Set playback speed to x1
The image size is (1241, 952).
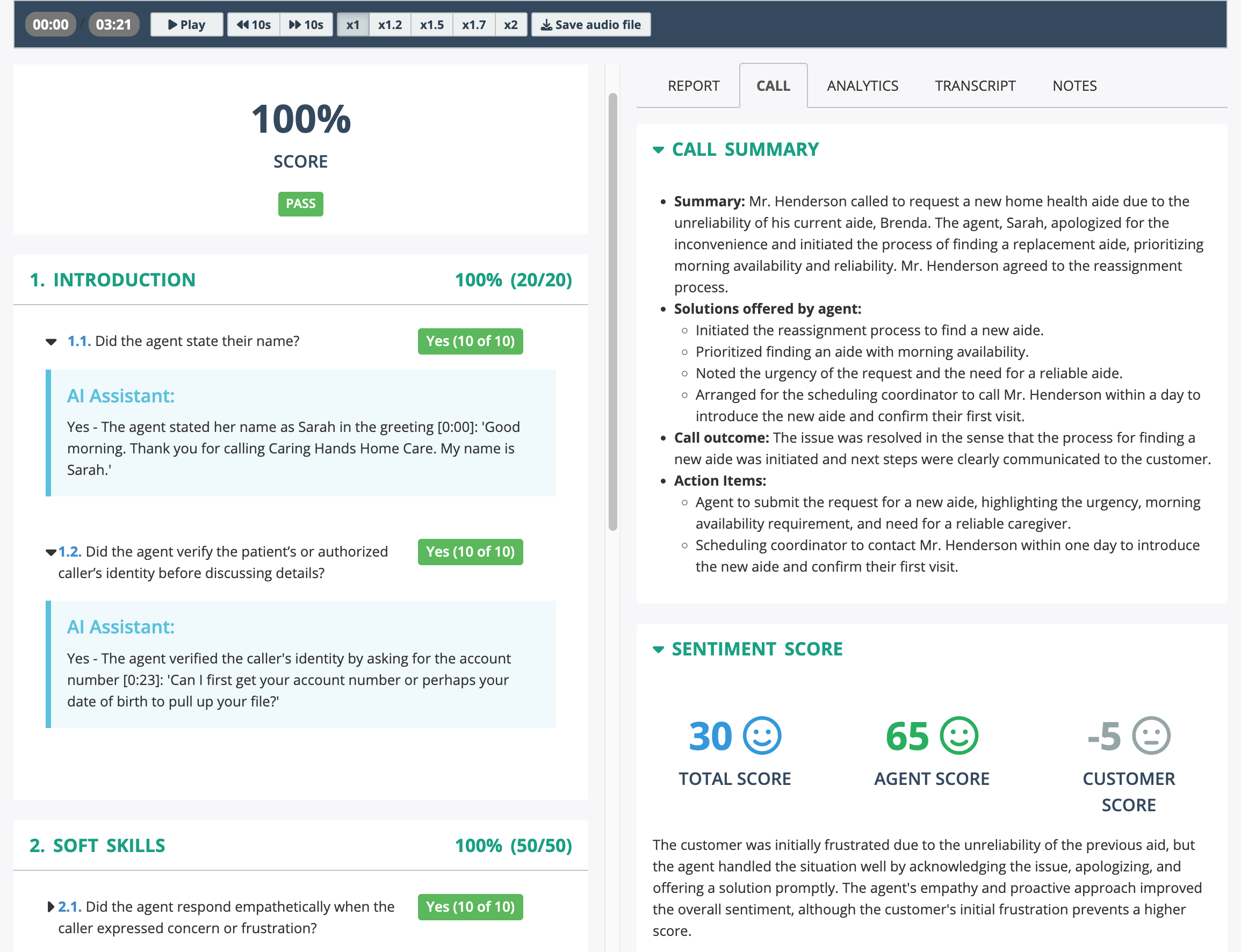click(x=352, y=24)
